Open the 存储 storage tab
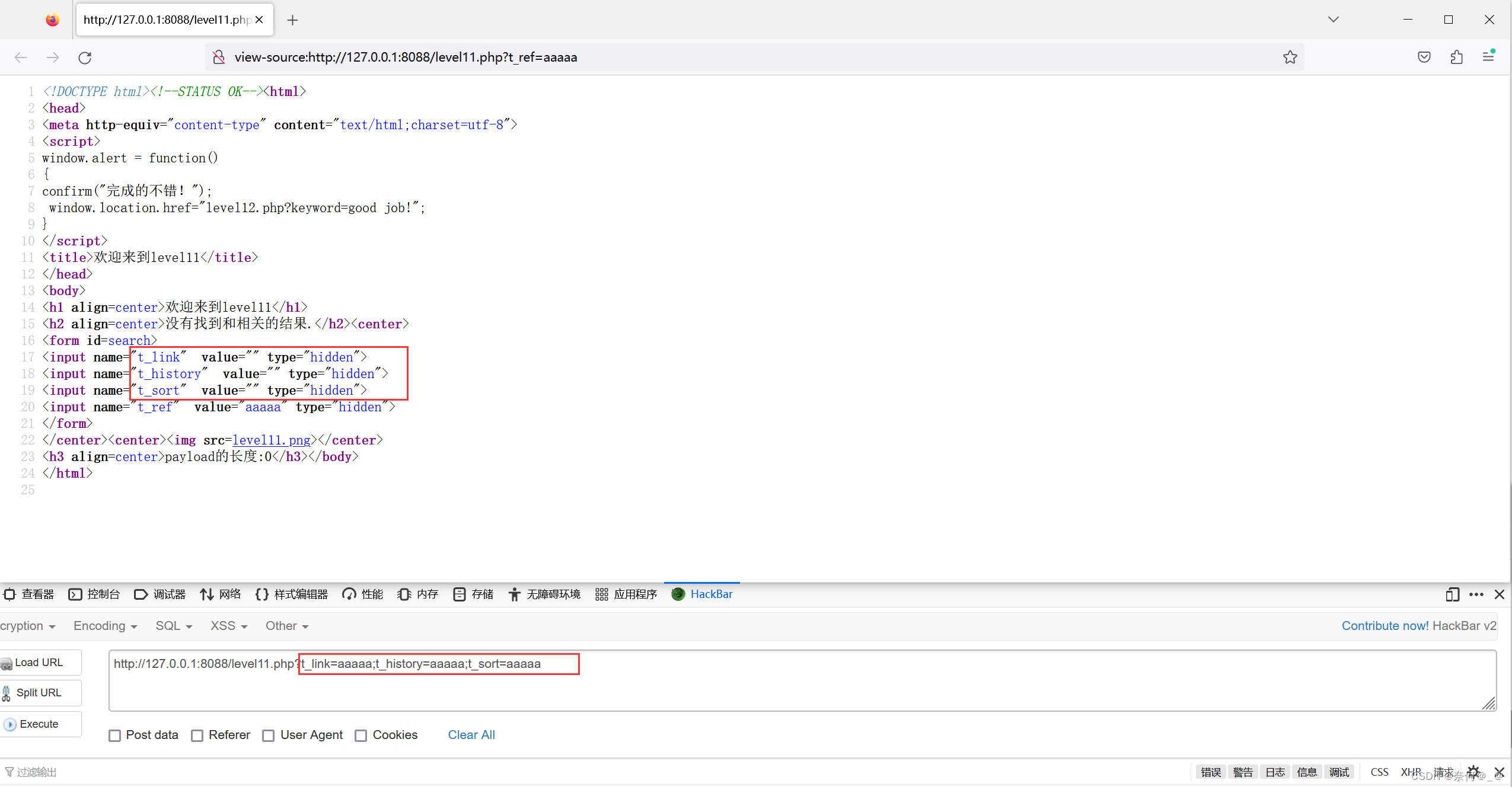 coord(473,594)
